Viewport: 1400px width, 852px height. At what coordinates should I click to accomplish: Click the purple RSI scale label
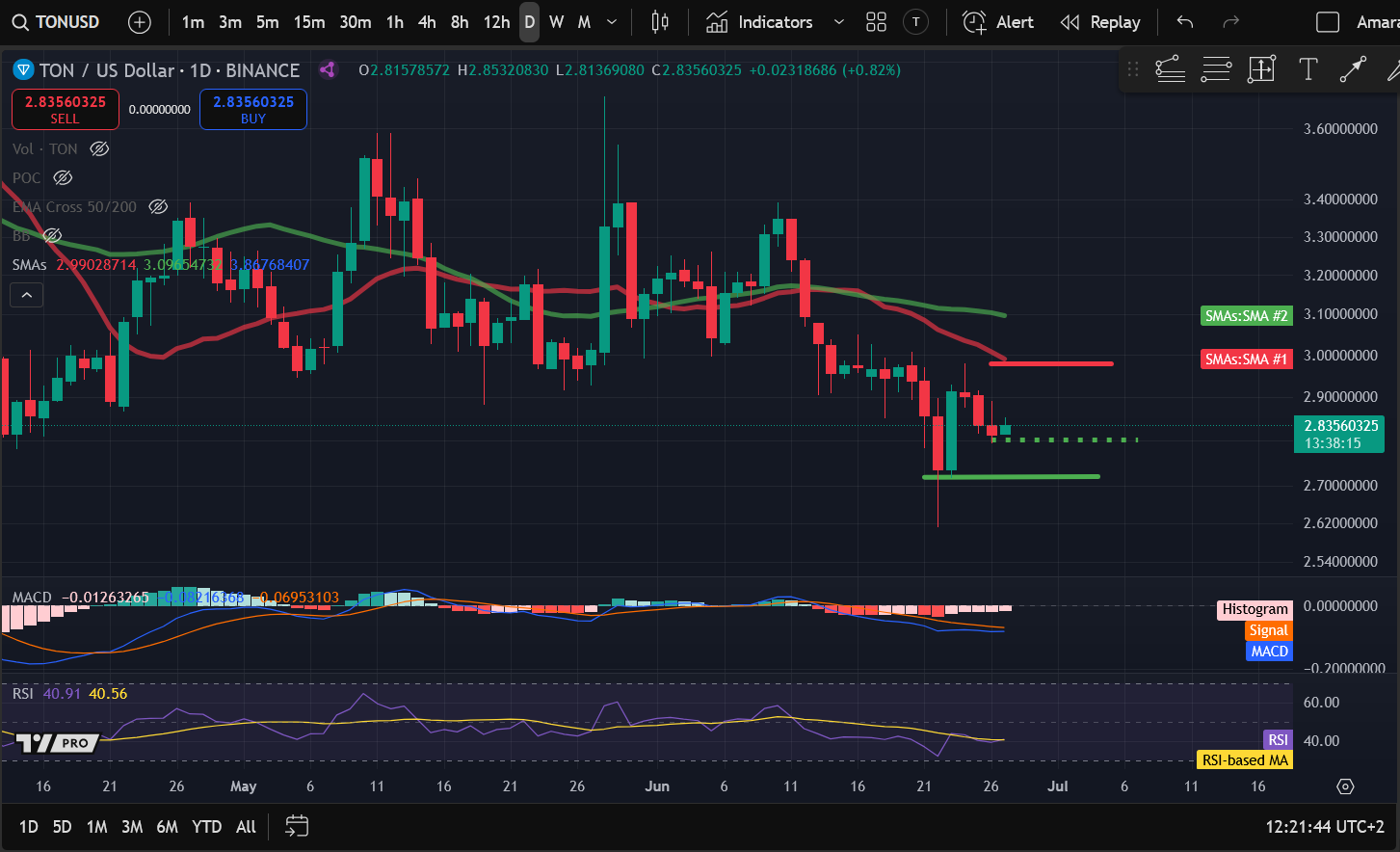[1278, 740]
